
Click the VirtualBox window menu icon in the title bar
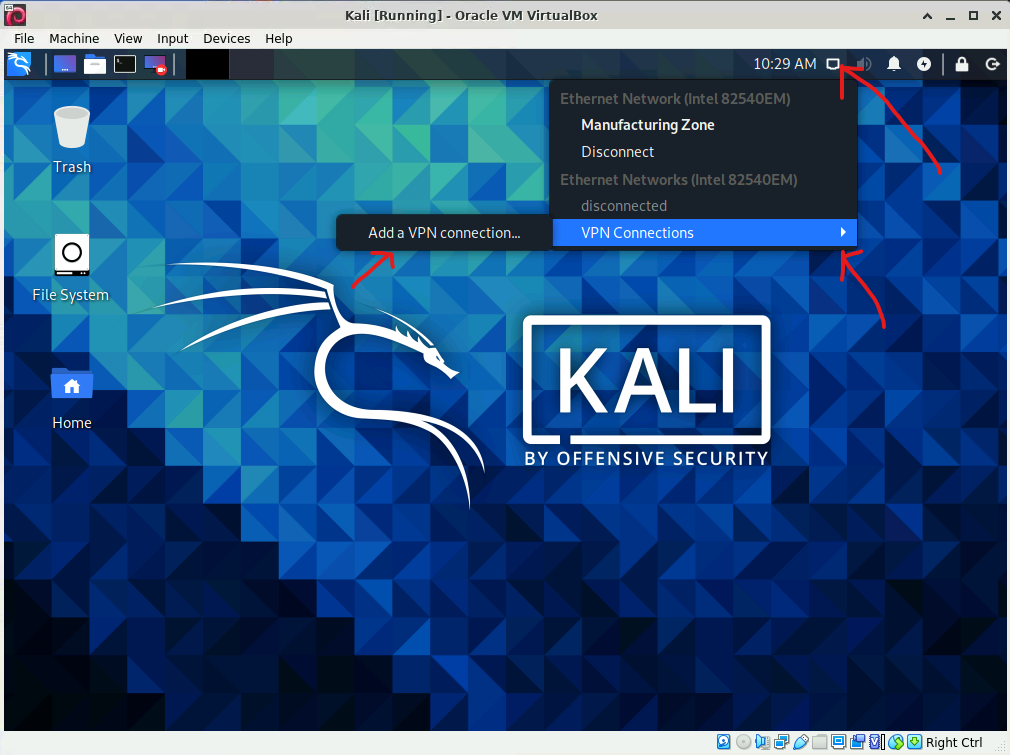15,15
